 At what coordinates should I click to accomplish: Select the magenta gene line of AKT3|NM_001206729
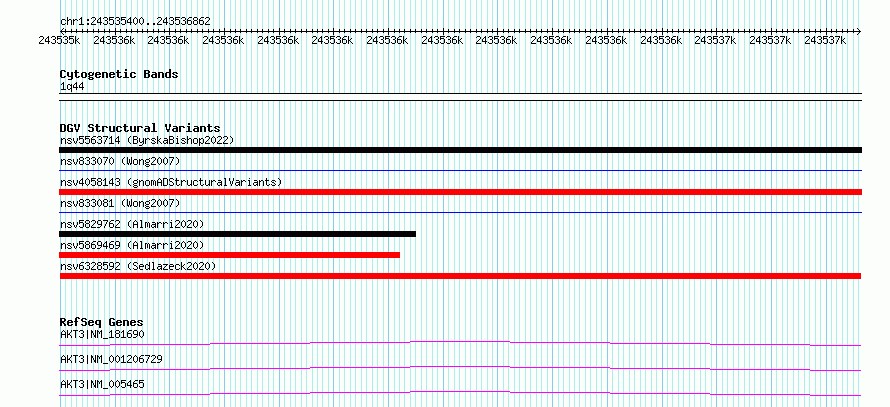point(460,368)
